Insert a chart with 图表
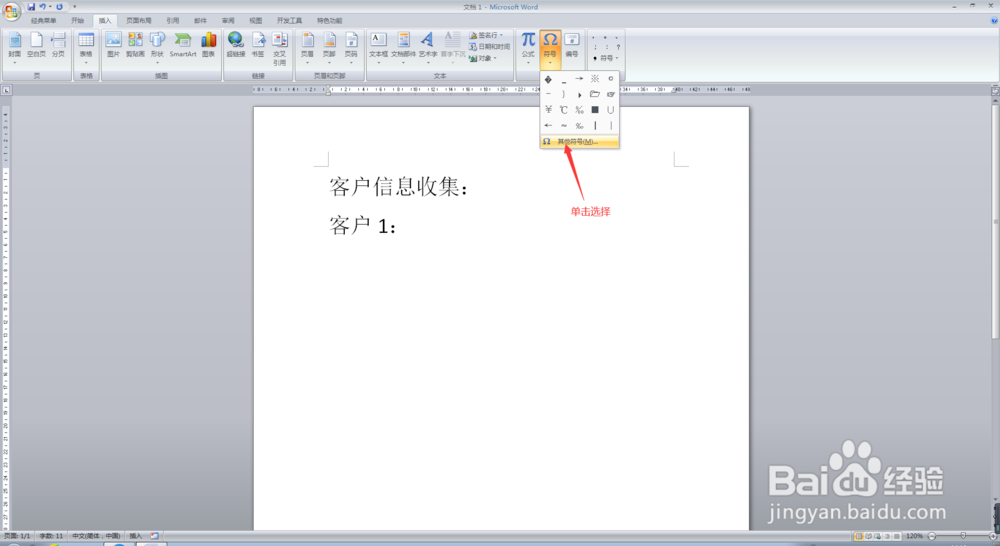 tap(209, 45)
